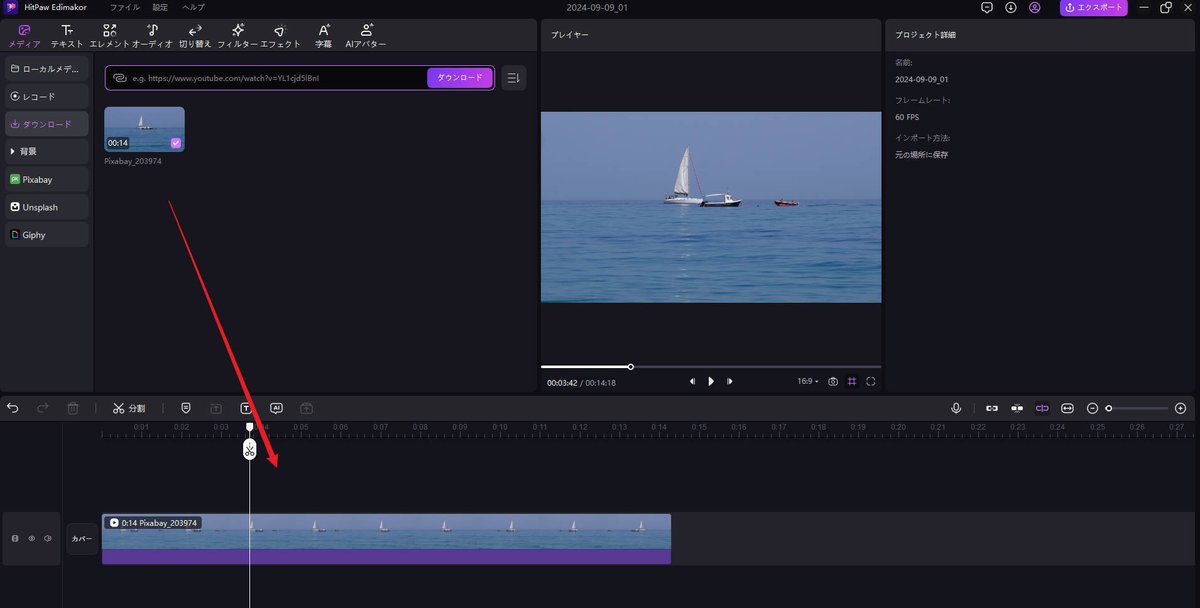Take a snapshot with camera icon
Image resolution: width=1200 pixels, height=608 pixels.
(832, 381)
